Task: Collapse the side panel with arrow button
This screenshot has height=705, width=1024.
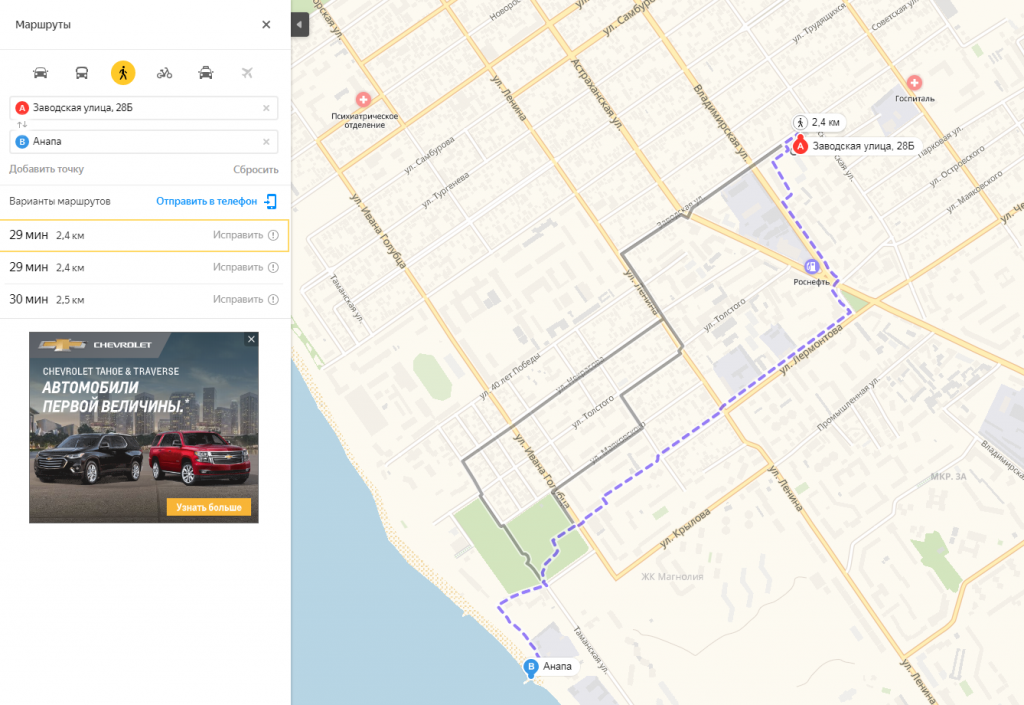Action: pyautogui.click(x=300, y=25)
